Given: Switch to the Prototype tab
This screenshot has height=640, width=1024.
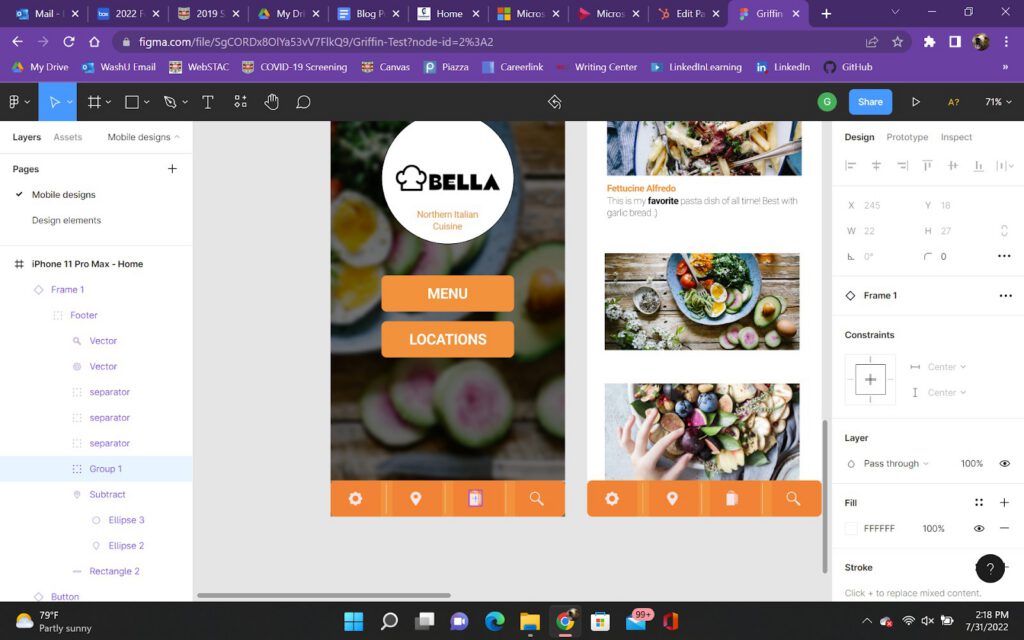Looking at the screenshot, I should (907, 137).
